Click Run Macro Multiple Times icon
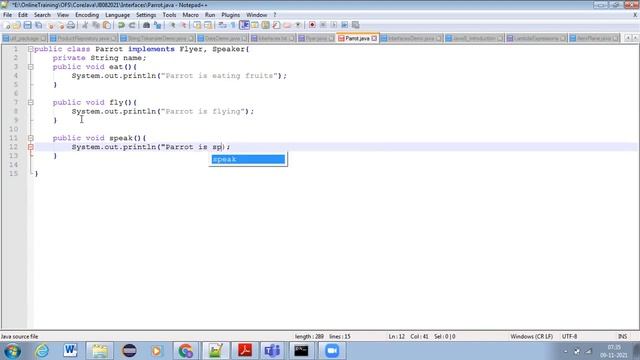The image size is (640, 360). (x=344, y=25)
